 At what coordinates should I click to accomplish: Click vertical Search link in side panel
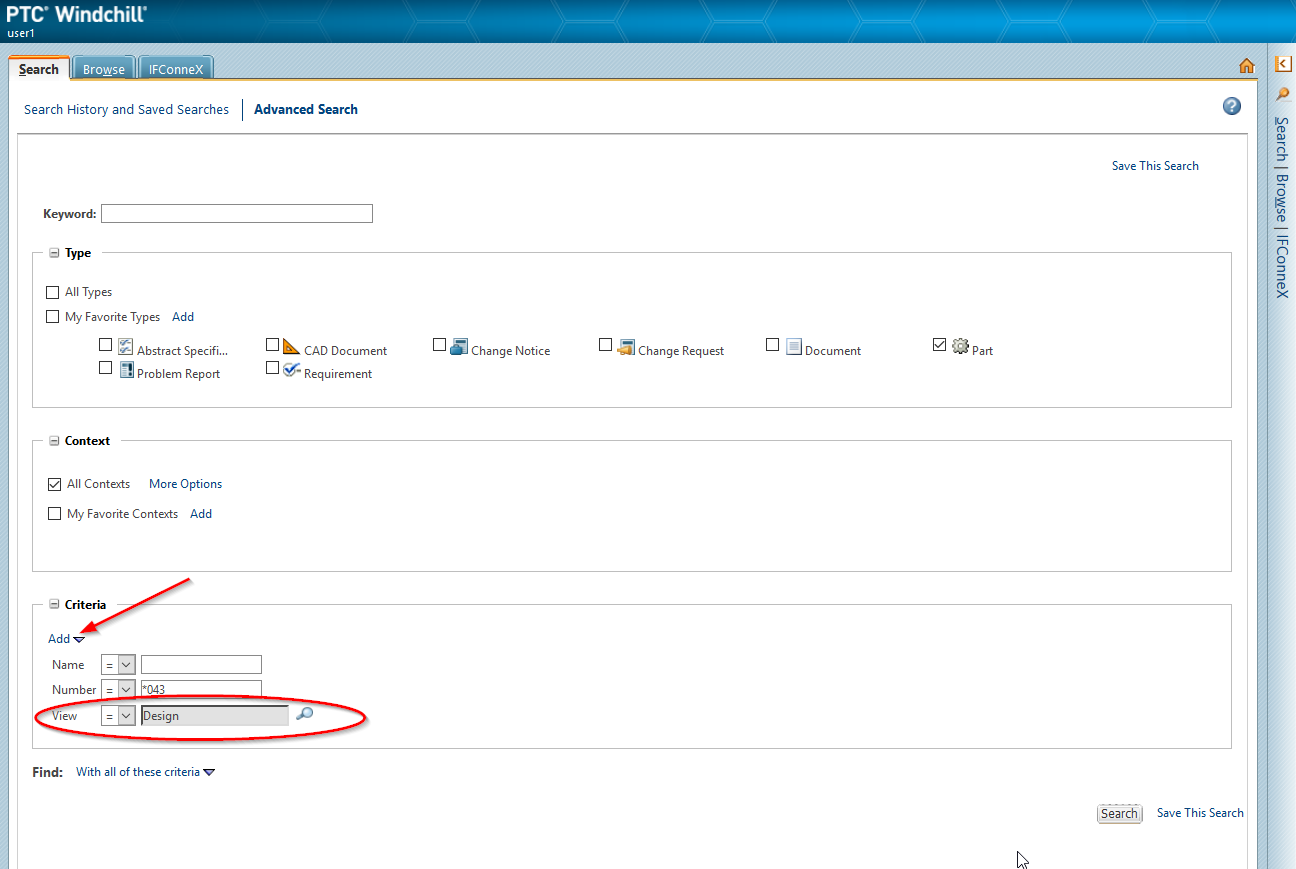[1281, 139]
